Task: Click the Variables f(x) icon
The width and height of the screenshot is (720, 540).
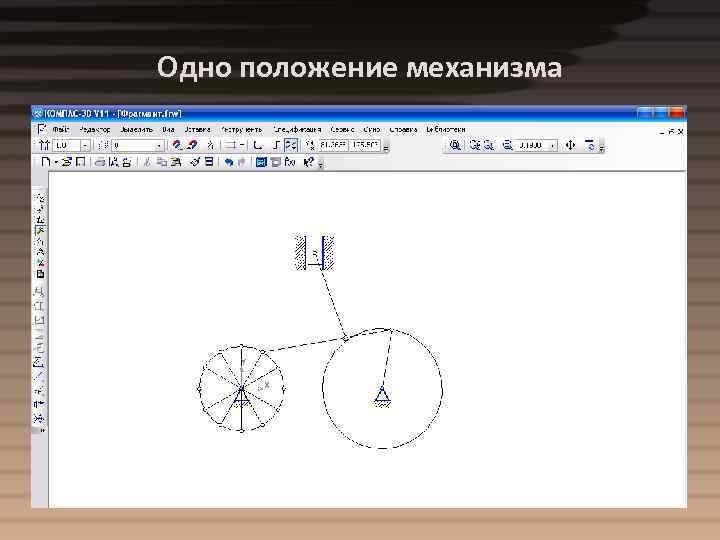Action: pos(290,162)
